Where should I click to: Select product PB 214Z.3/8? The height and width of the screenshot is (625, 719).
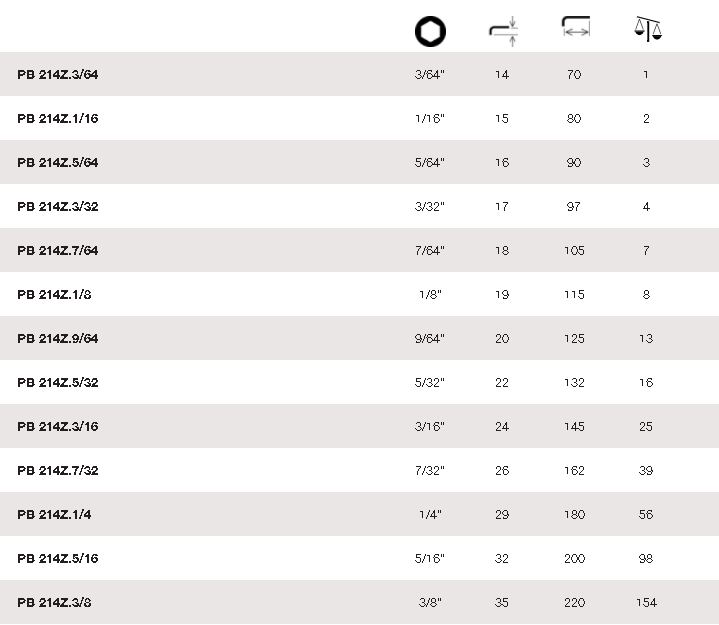[54, 603]
